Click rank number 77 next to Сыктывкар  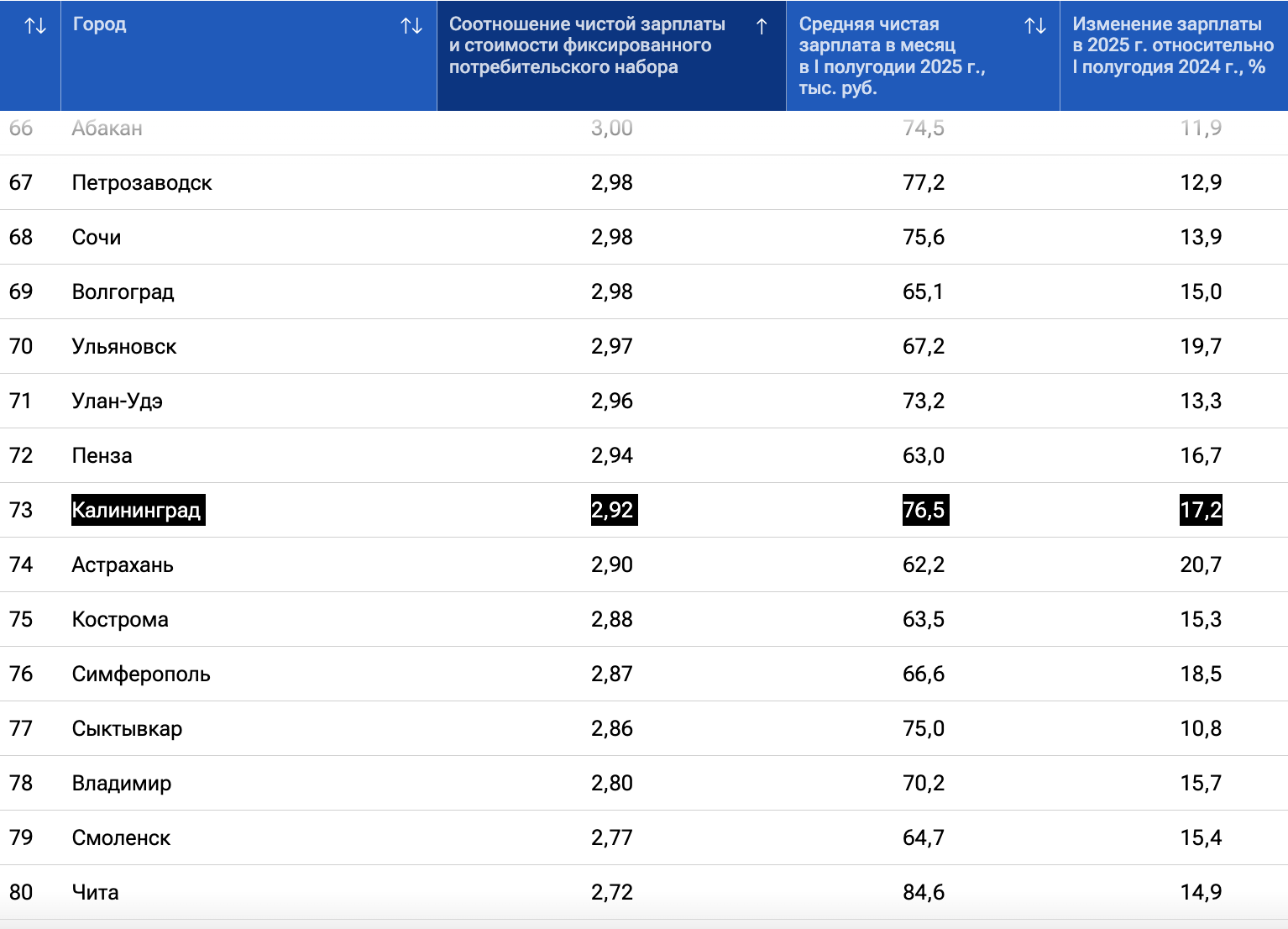pyautogui.click(x=21, y=728)
